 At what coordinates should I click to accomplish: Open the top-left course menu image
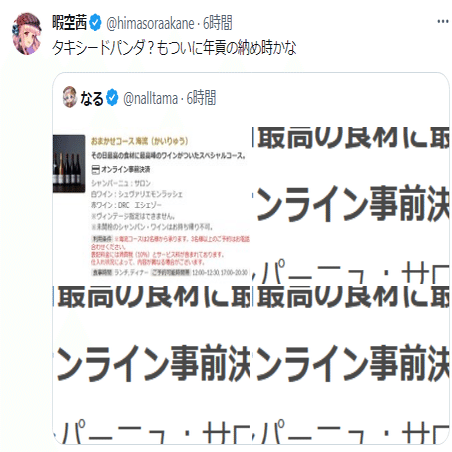(152, 206)
